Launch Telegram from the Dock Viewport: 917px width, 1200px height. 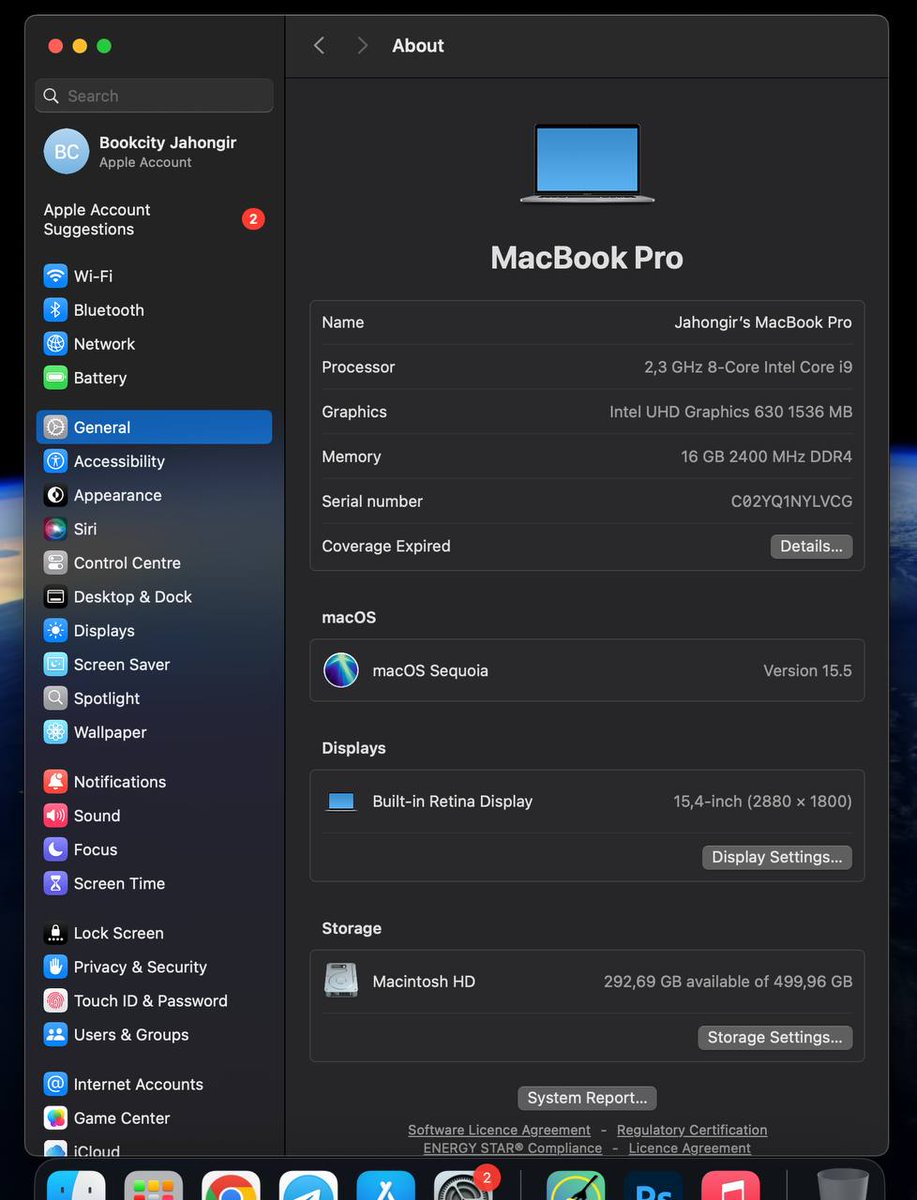click(x=308, y=1187)
